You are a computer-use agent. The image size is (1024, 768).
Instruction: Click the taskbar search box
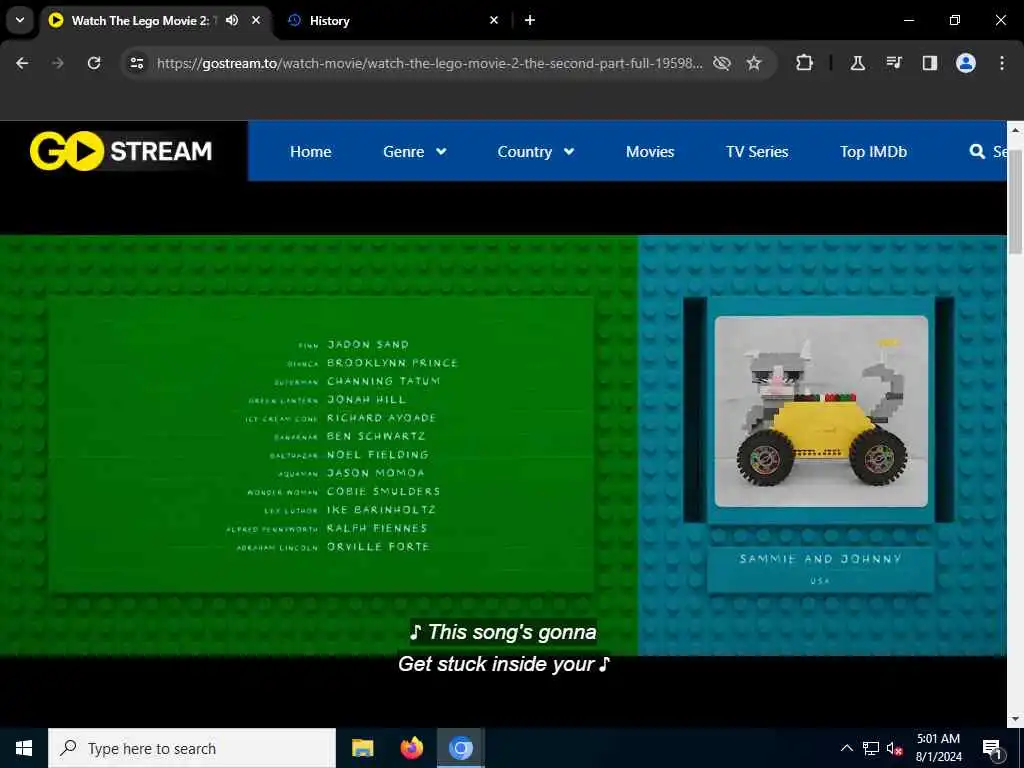[192, 748]
